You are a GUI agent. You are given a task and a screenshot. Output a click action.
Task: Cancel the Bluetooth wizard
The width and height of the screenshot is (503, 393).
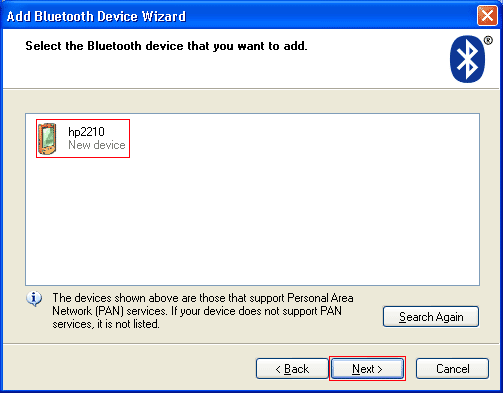(452, 368)
